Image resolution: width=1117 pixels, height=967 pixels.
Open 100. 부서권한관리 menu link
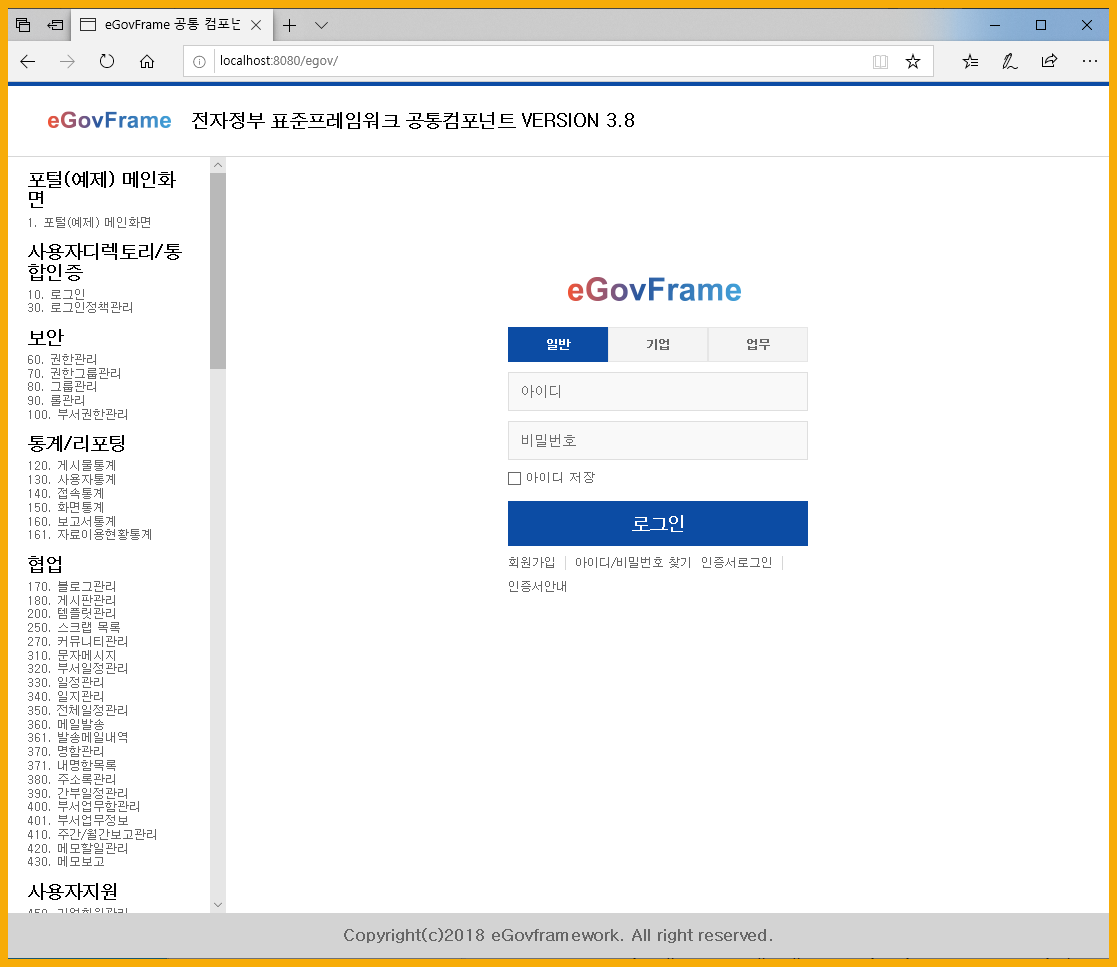pyautogui.click(x=78, y=414)
